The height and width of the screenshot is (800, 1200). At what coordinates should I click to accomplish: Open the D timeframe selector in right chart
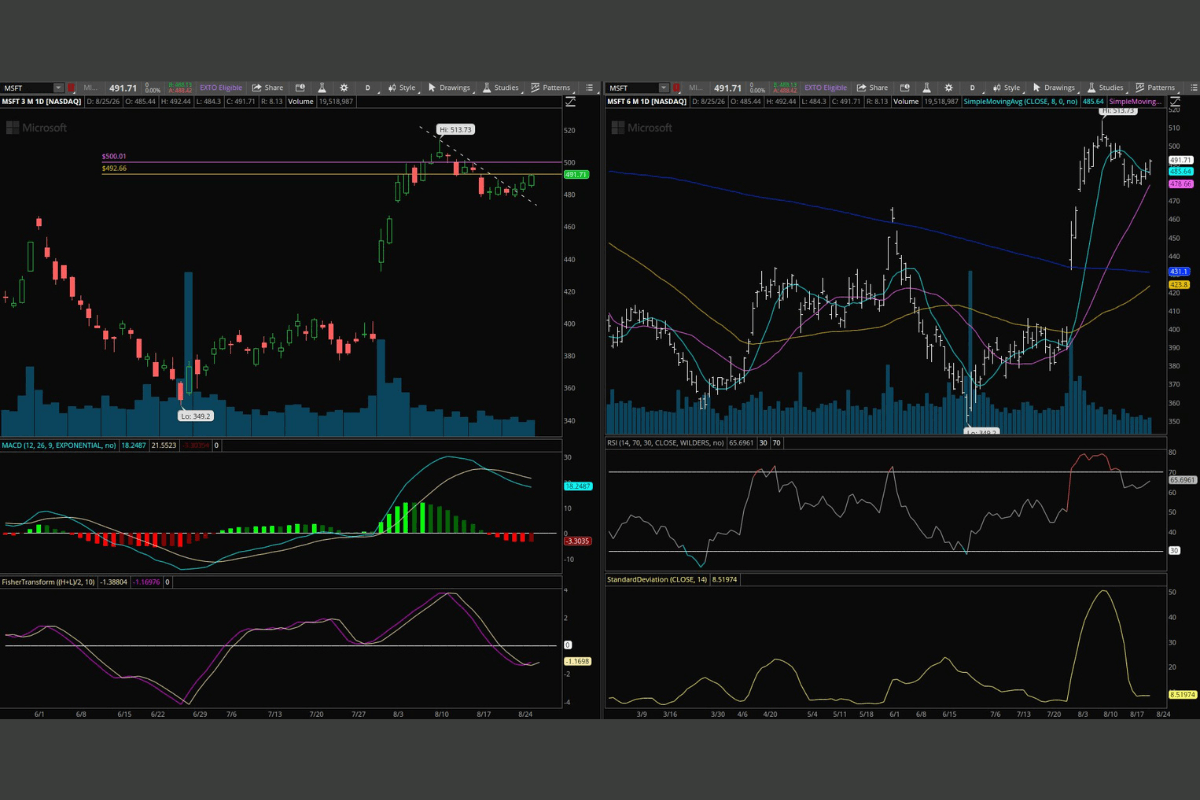pyautogui.click(x=973, y=88)
